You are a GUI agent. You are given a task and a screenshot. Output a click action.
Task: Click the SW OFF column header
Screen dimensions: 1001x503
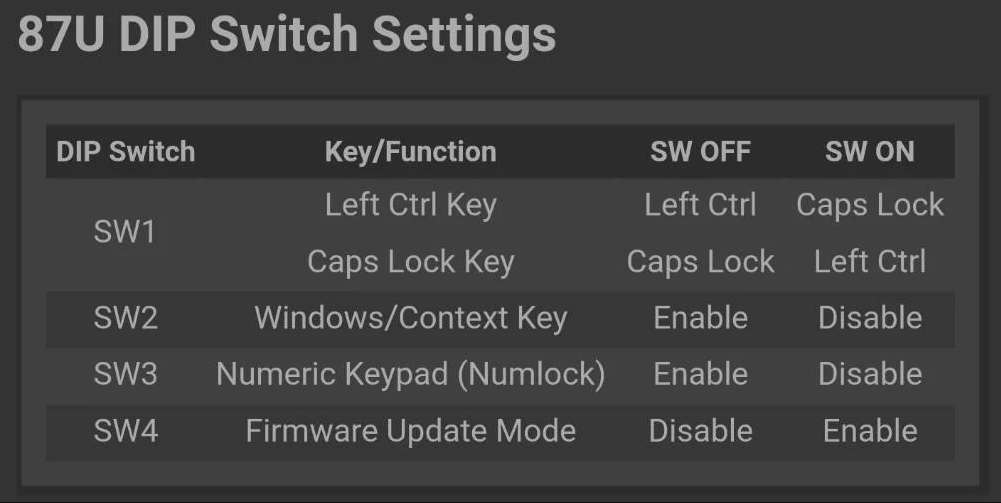pos(700,152)
